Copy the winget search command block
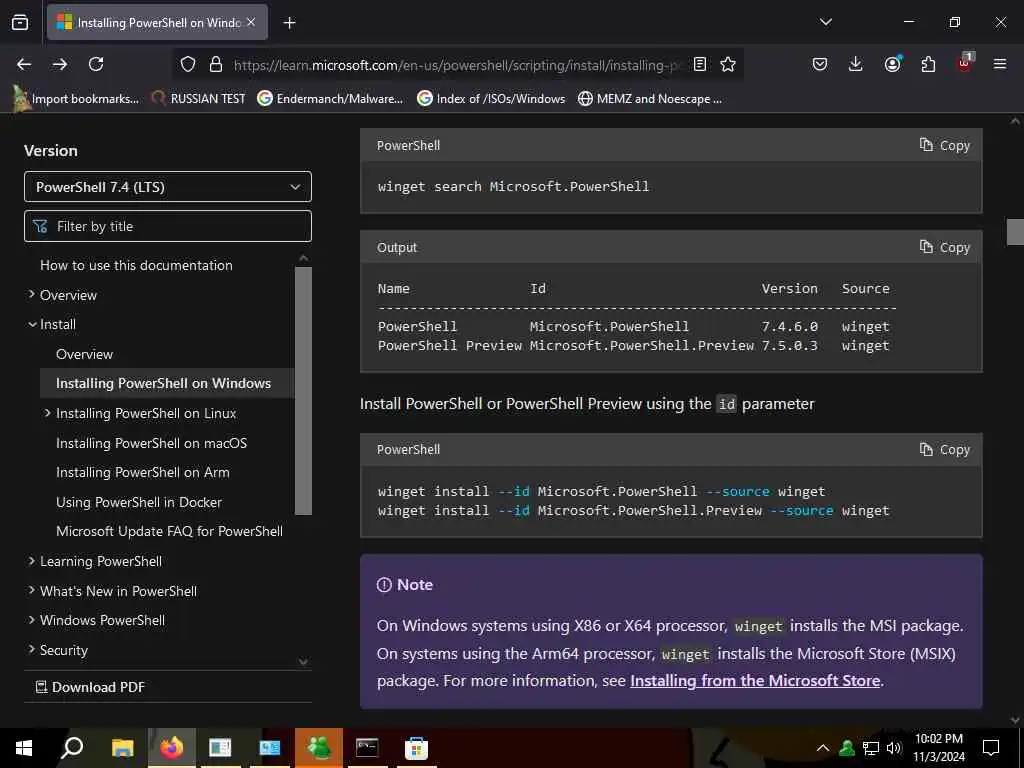This screenshot has height=768, width=1024. [944, 145]
